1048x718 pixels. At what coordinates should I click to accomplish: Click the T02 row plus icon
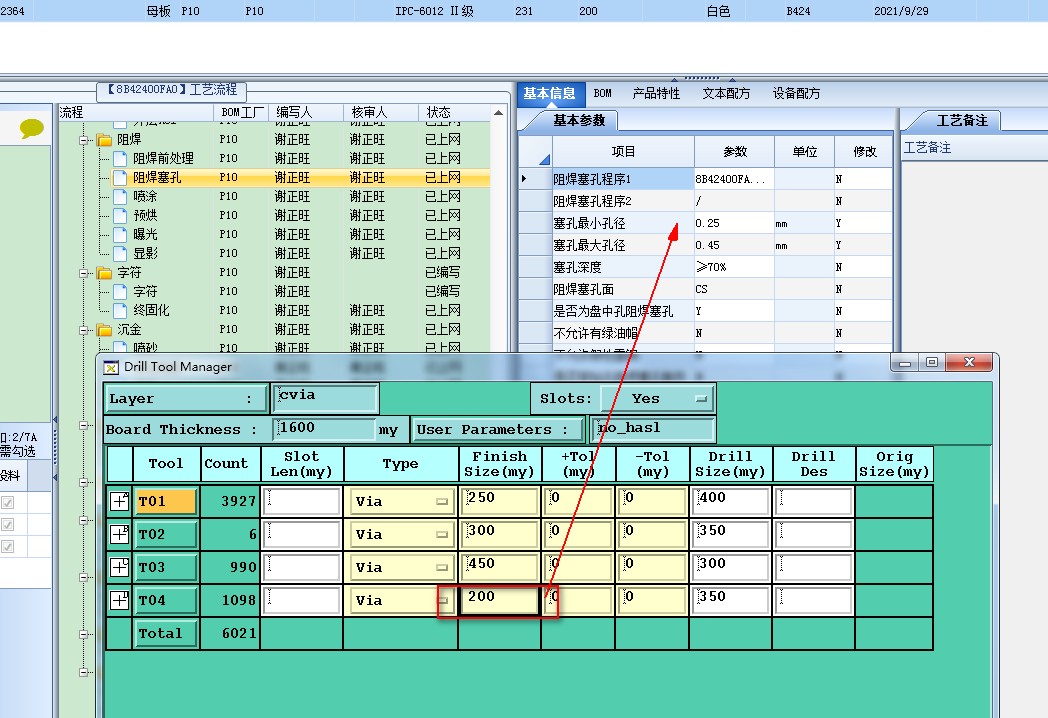119,533
